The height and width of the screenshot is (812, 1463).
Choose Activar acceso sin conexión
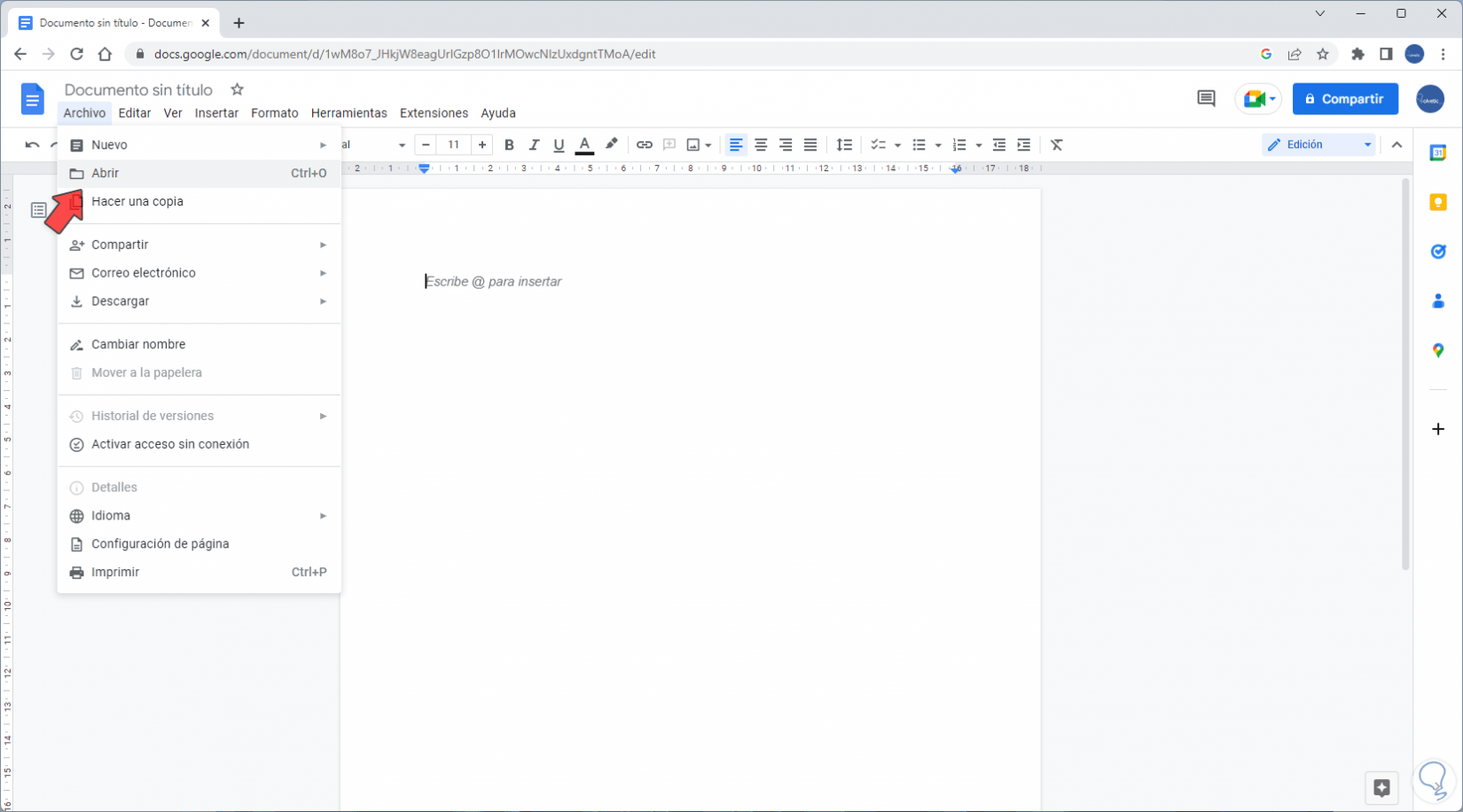pos(199,444)
